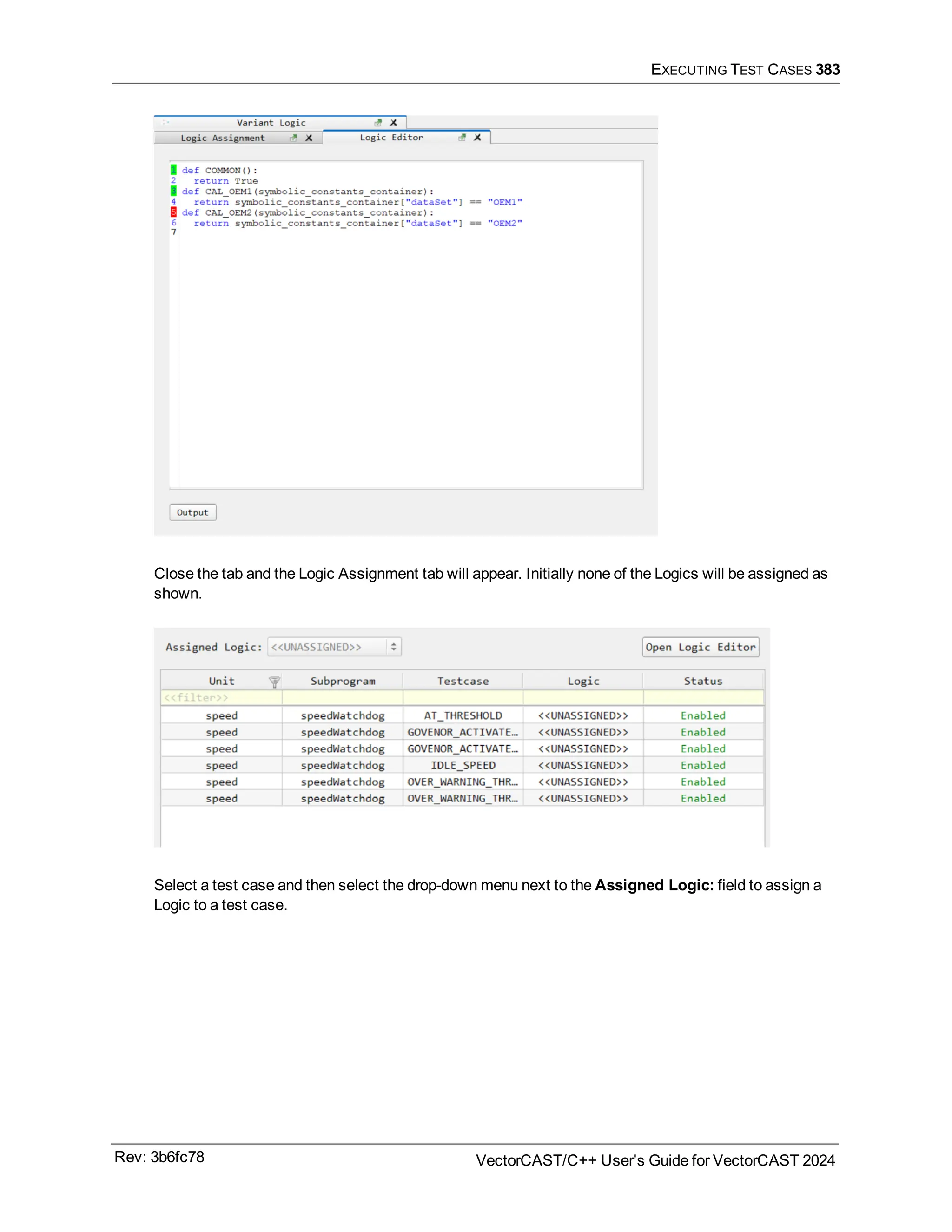Viewport: 952px width, 1232px height.
Task: Close the Logic Assignment tab
Action: [309, 138]
